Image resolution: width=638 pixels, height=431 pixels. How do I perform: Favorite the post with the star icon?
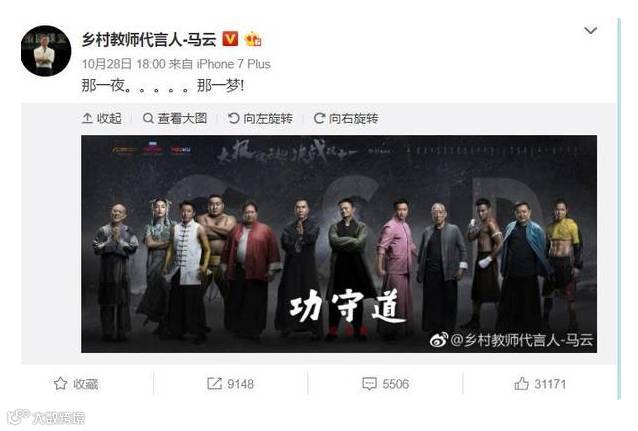coord(60,383)
